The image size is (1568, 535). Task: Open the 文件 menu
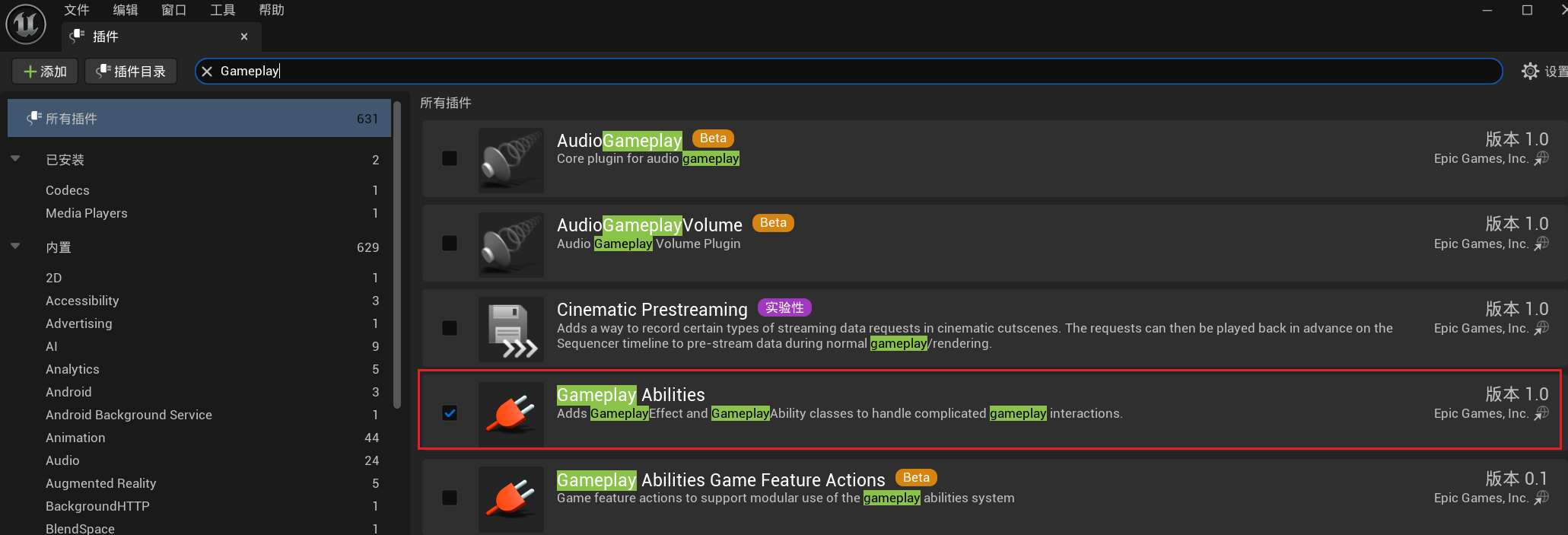point(77,10)
